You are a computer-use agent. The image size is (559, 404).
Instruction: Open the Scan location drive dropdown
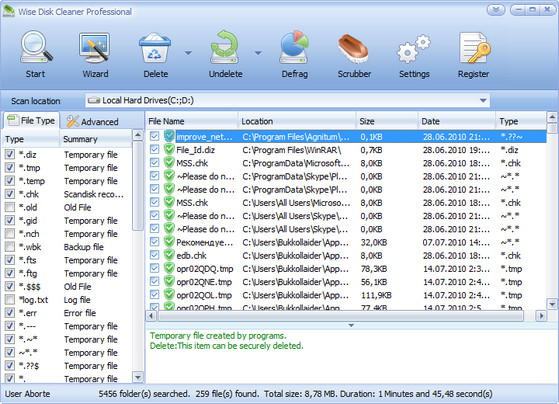483,101
